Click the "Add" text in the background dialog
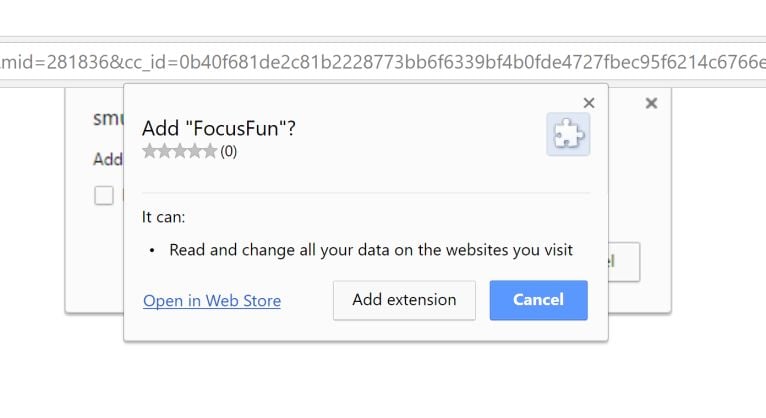Viewport: 766px width, 418px height. pos(108,159)
